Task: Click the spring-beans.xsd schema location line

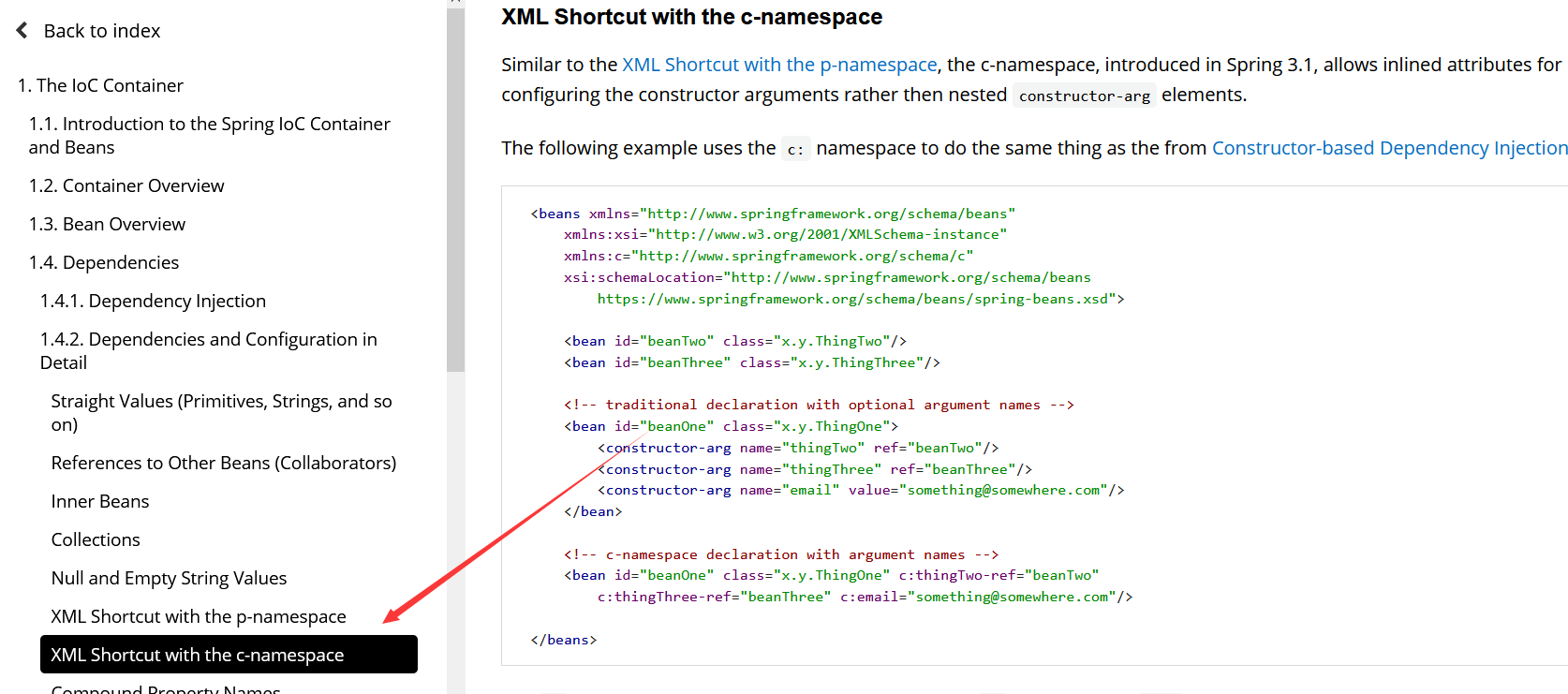Action: [x=861, y=299]
